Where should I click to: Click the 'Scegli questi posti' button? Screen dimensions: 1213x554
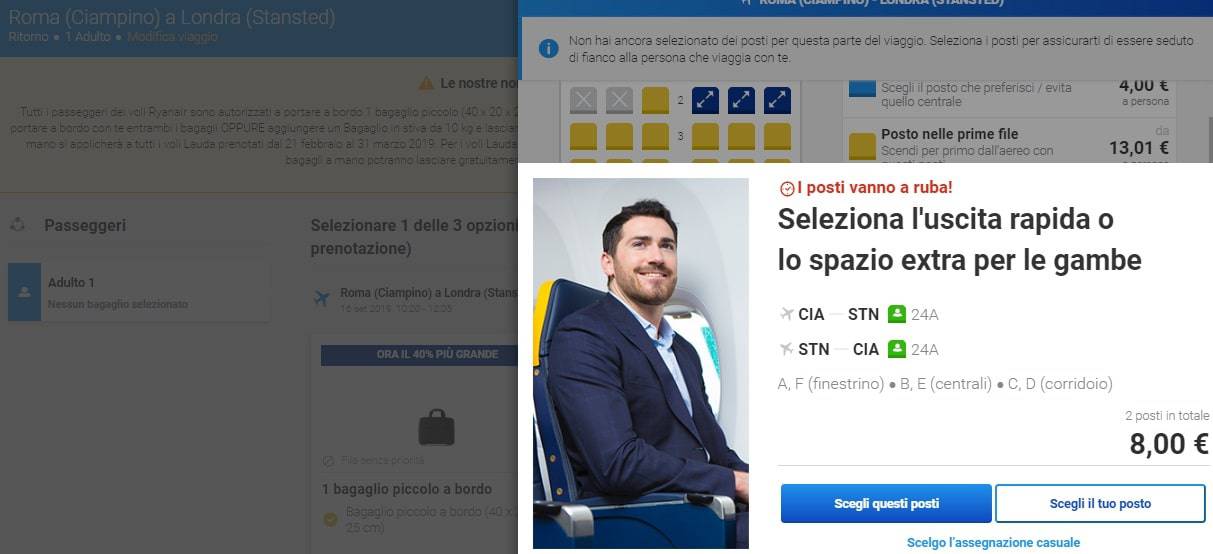(x=886, y=504)
